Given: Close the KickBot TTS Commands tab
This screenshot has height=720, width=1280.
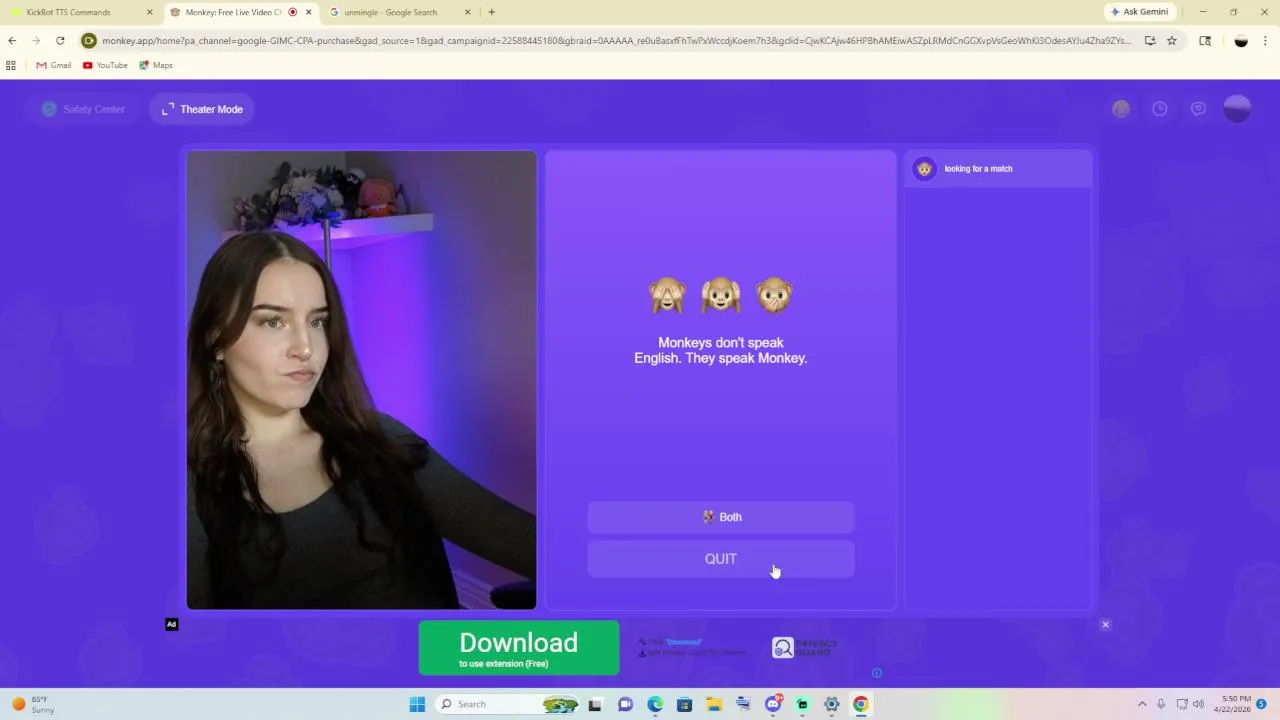Looking at the screenshot, I should [x=150, y=12].
